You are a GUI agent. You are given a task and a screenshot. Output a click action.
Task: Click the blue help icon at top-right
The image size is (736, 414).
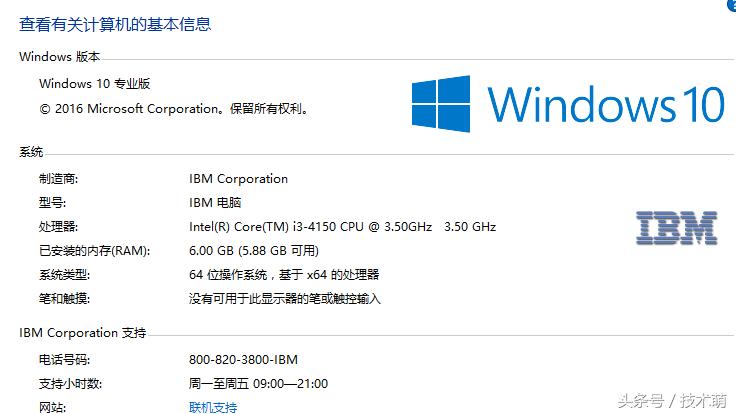[731, 5]
